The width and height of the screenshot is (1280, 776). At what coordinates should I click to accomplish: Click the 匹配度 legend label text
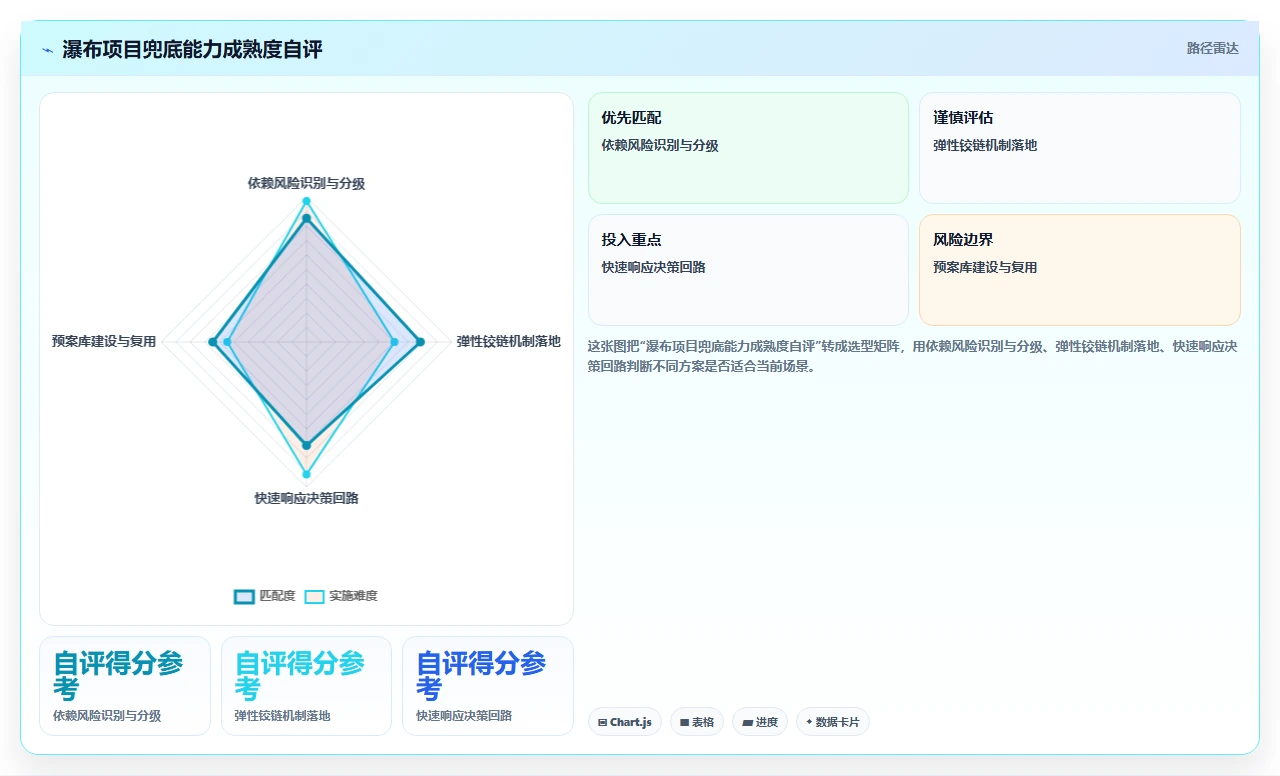pyautogui.click(x=278, y=596)
